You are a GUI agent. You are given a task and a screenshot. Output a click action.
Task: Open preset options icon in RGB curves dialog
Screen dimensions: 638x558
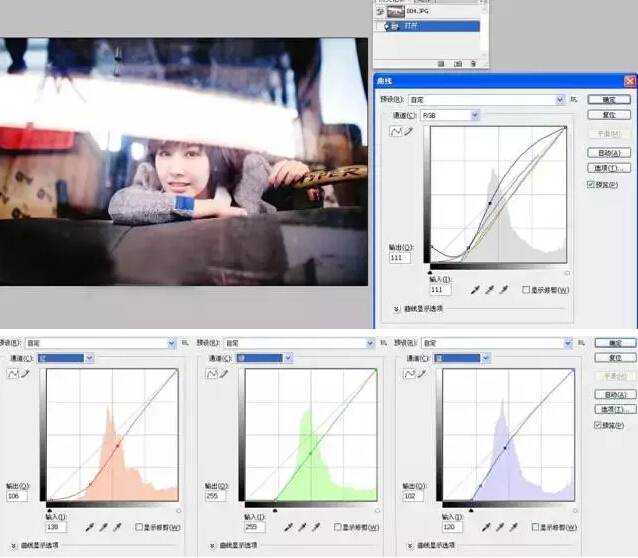click(574, 99)
